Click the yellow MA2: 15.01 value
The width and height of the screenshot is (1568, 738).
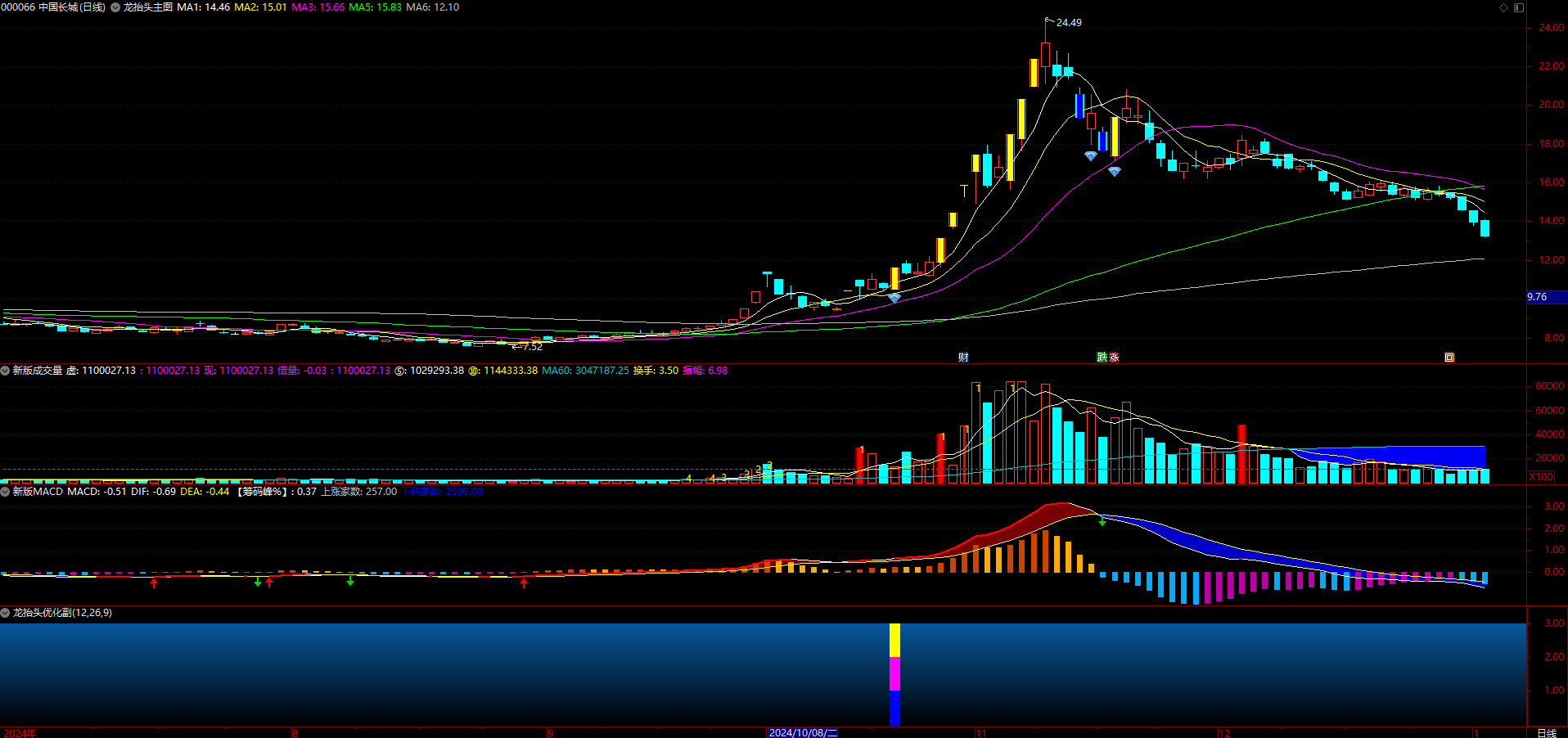coord(261,7)
